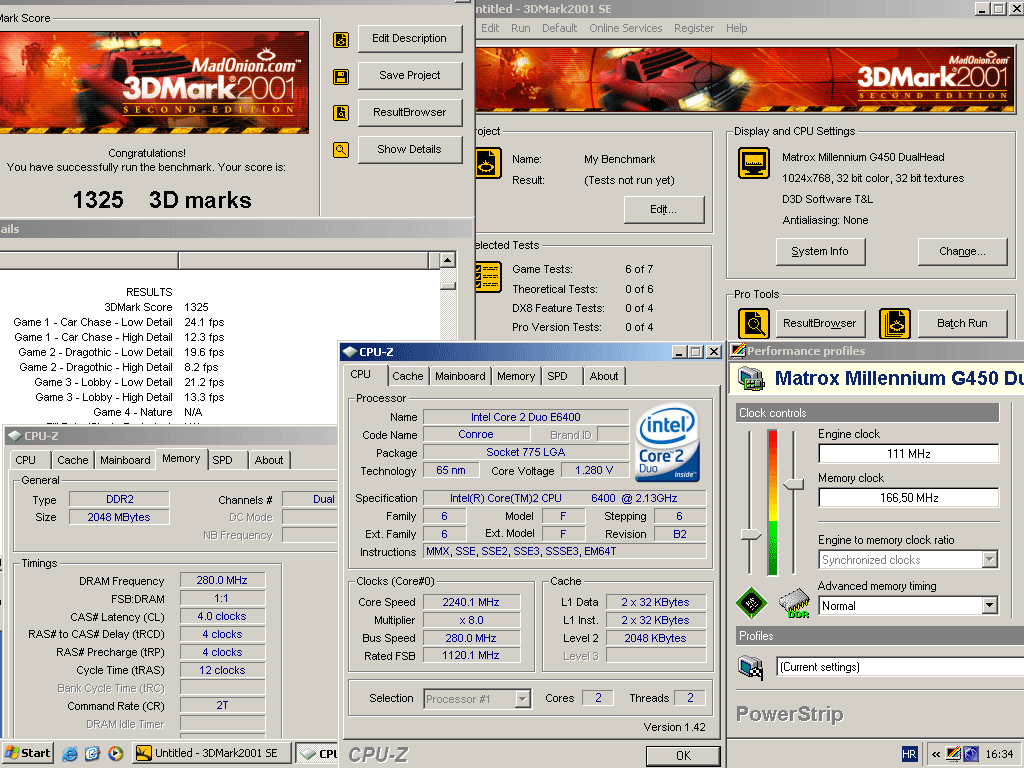
Task: Open the Help menu in 3DMark2001
Action: pyautogui.click(x=737, y=28)
